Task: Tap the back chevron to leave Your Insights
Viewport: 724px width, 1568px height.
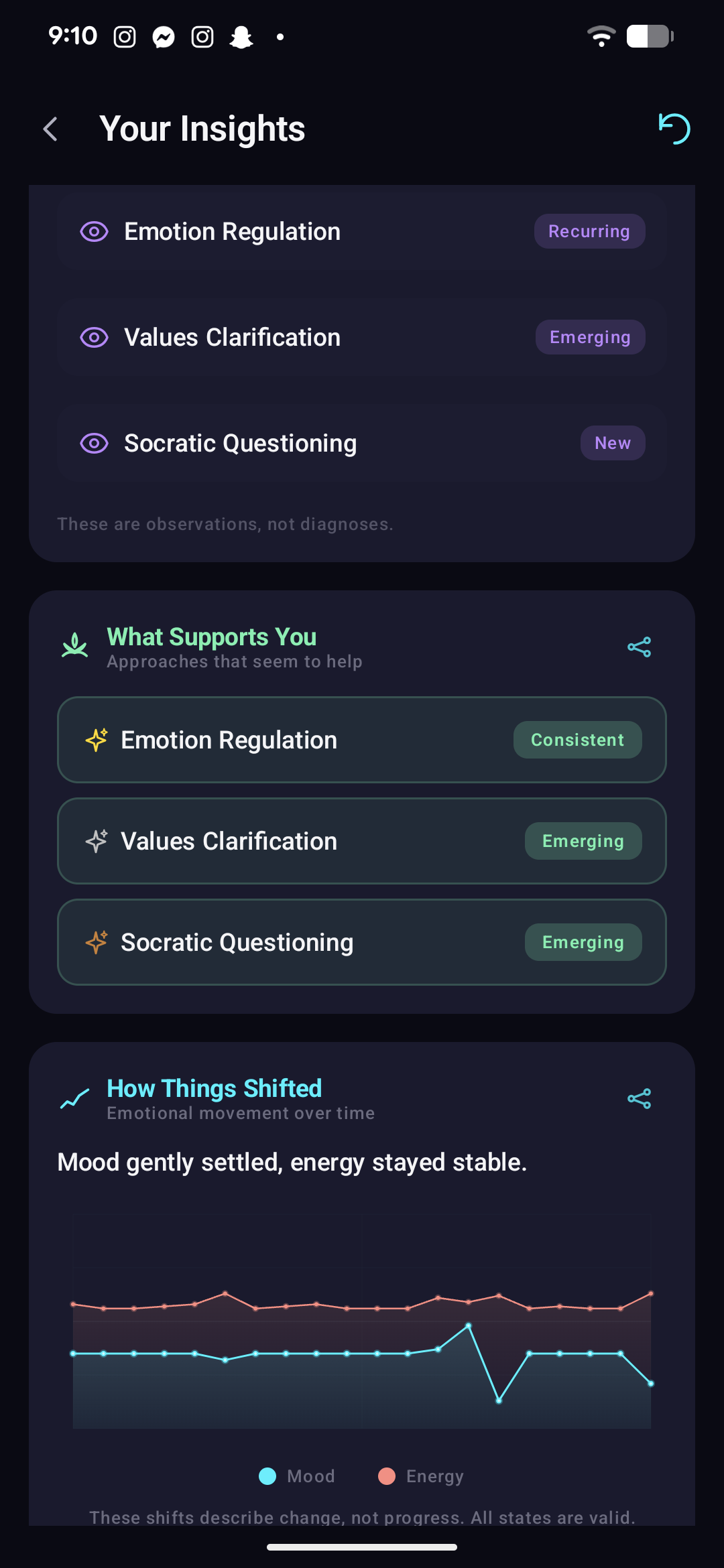Action: coord(51,129)
